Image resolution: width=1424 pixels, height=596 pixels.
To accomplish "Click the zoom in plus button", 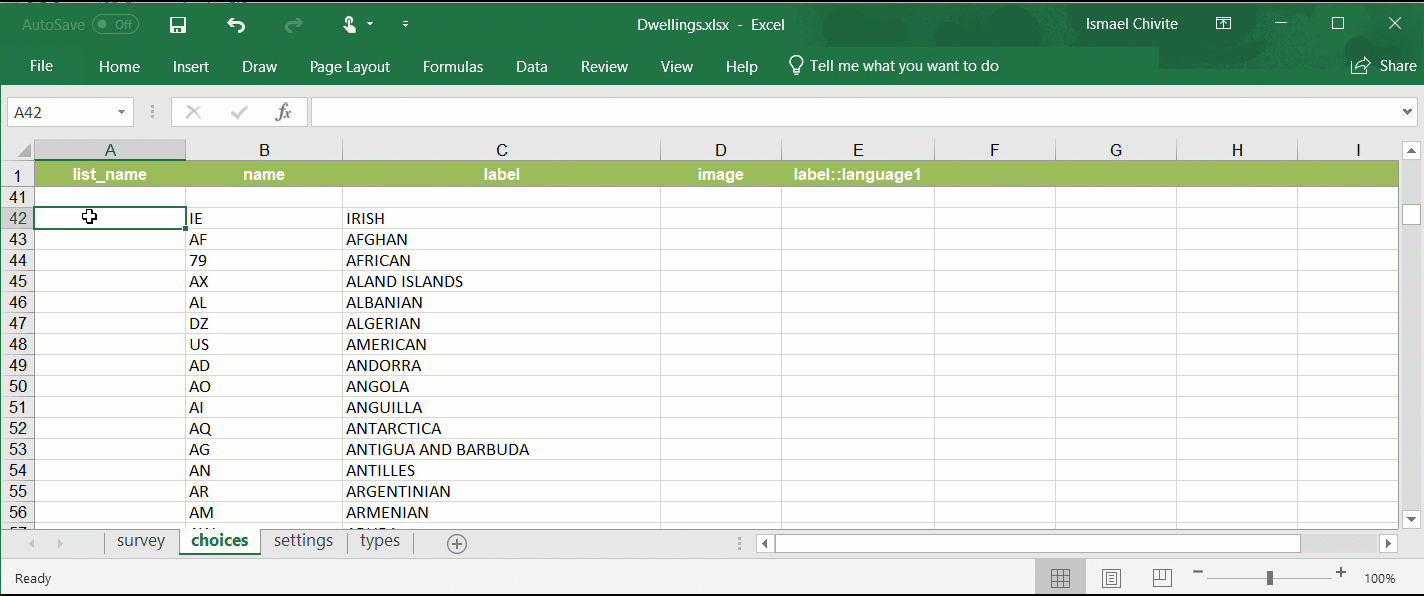I will pyautogui.click(x=1341, y=573).
